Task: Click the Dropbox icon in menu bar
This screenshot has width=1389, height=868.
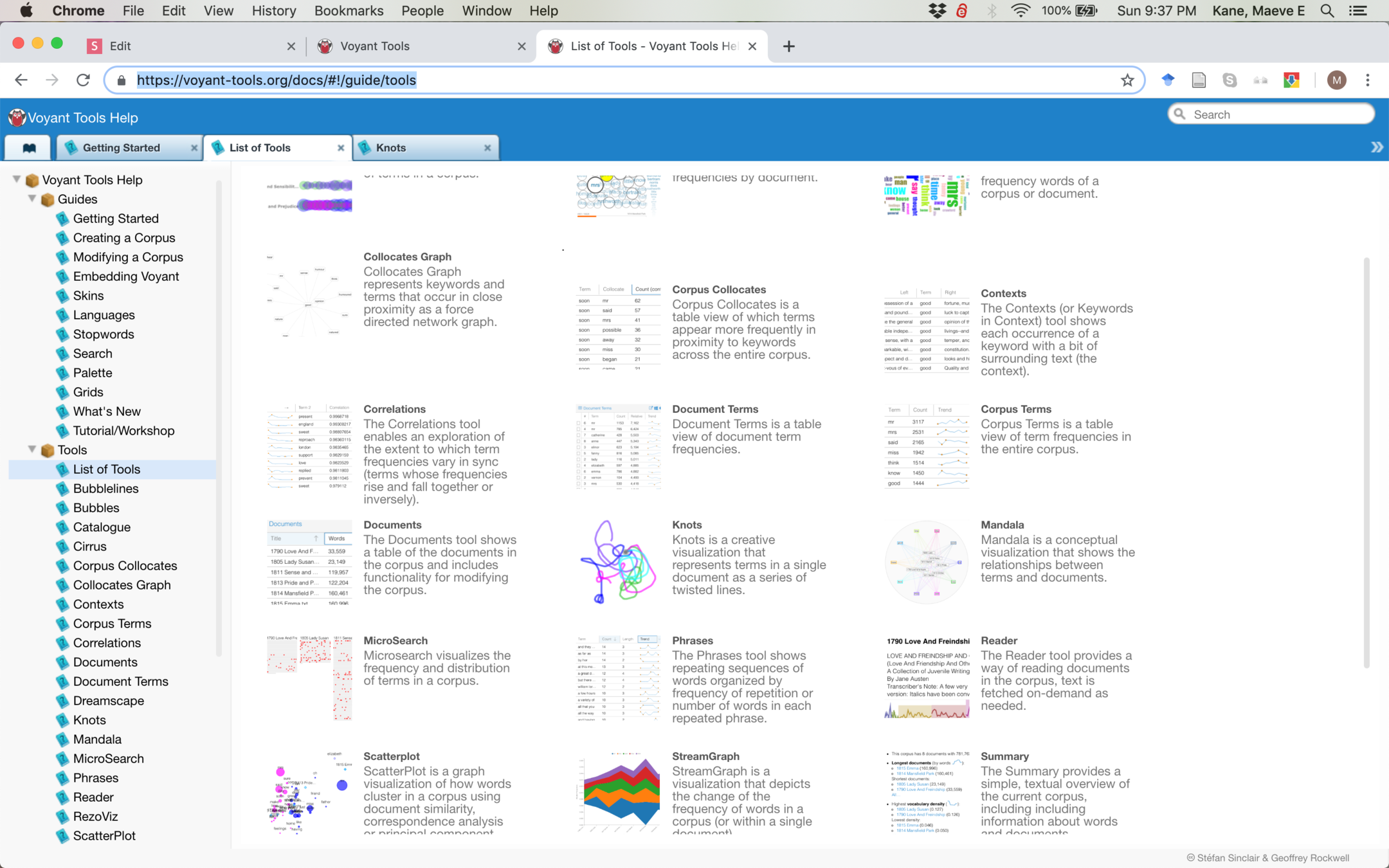Action: pos(937,11)
